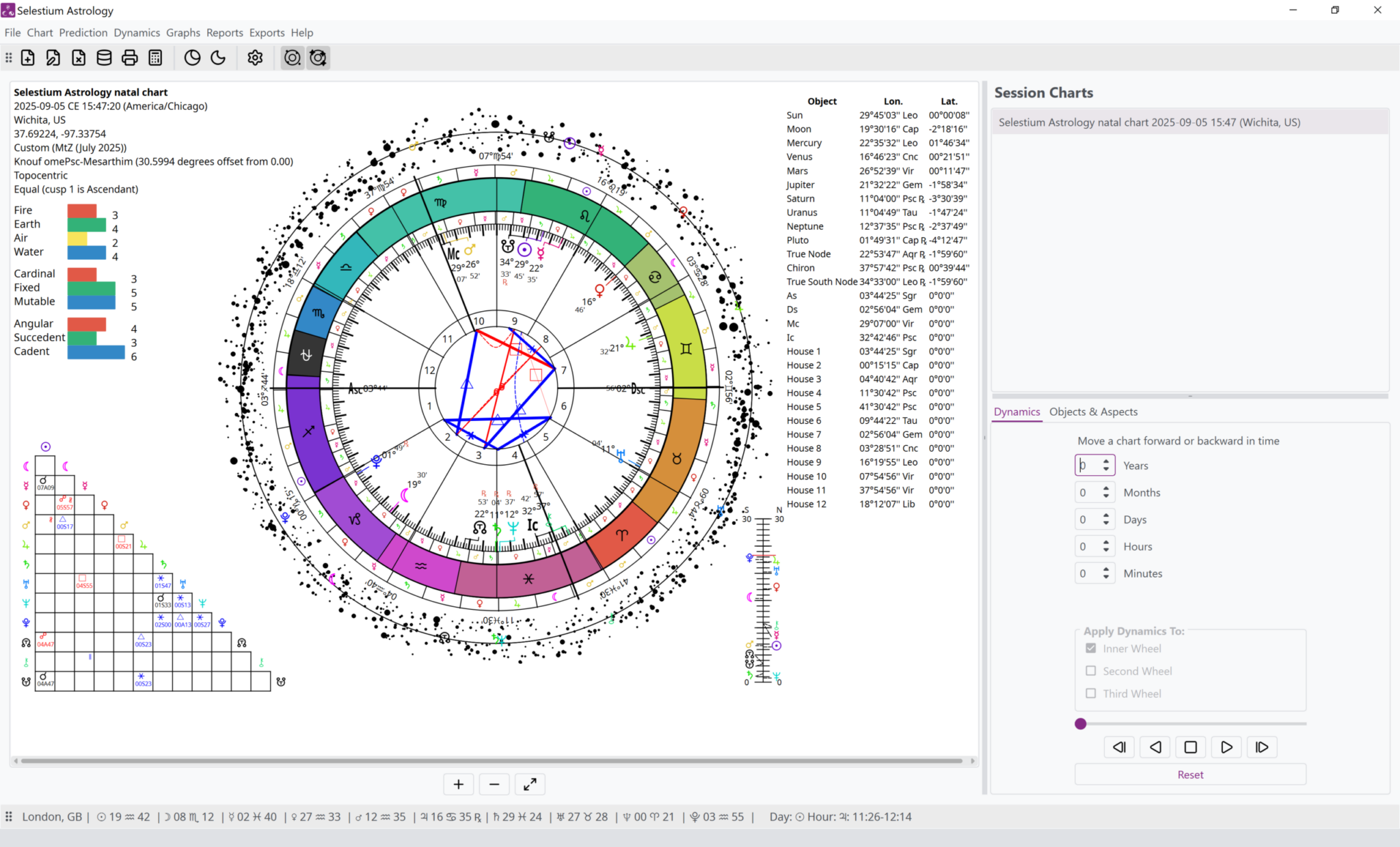Create a new chart with the new file icon

click(27, 57)
